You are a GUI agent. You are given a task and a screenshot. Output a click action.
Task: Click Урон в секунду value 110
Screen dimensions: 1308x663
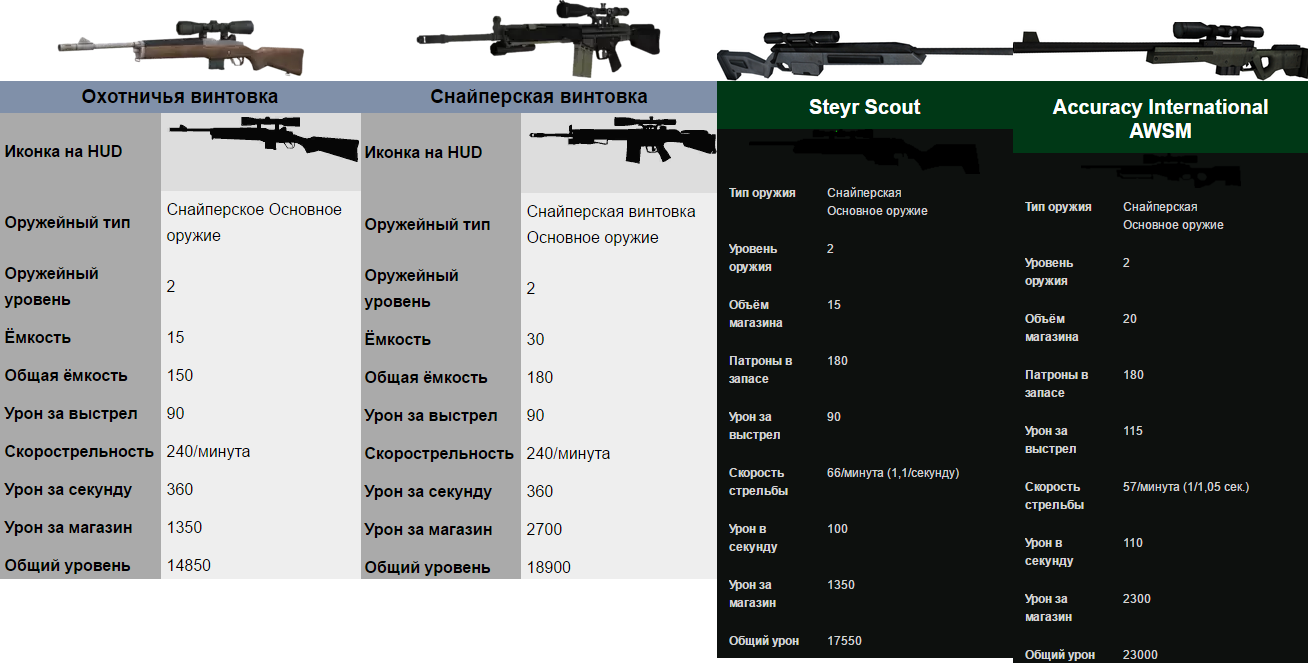pos(1132,542)
